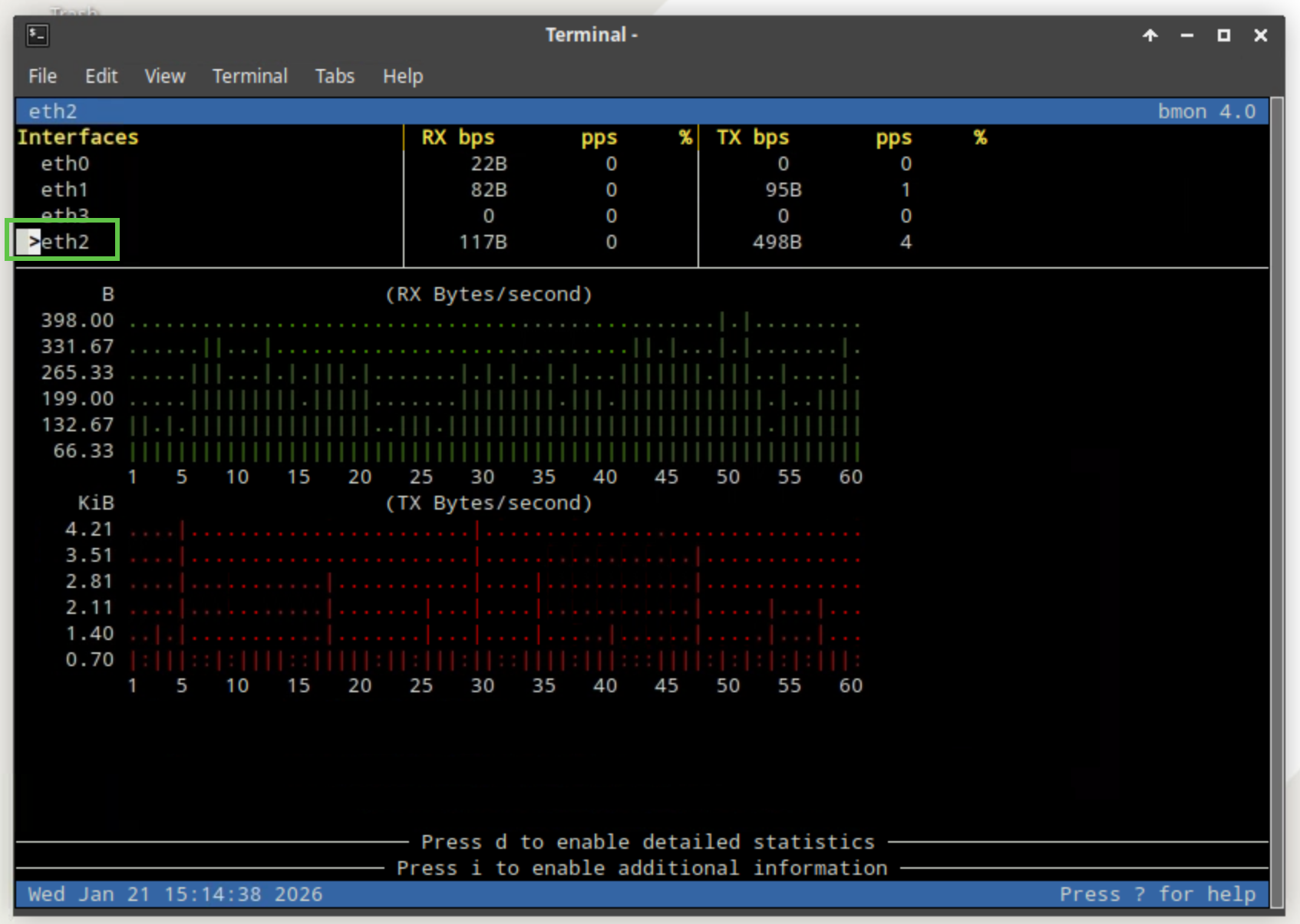The height and width of the screenshot is (924, 1300).
Task: Maximize the Terminal window
Action: click(1223, 35)
